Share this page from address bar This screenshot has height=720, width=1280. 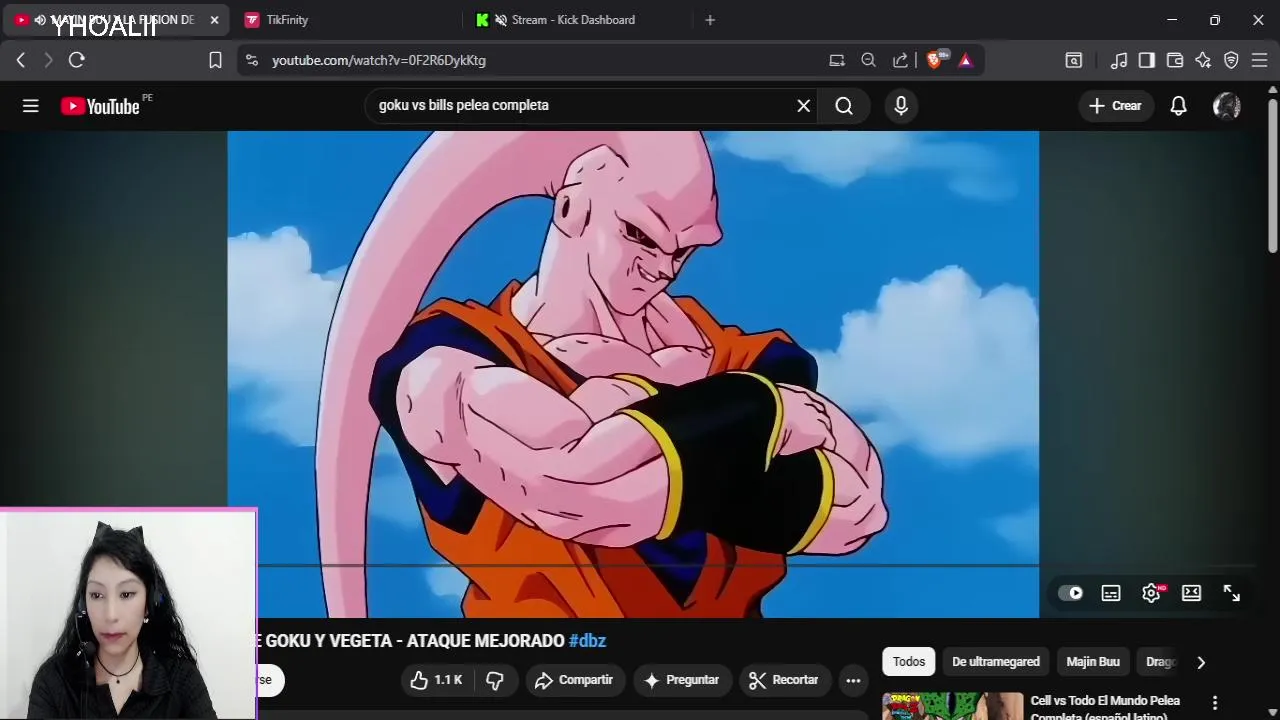[x=900, y=60]
